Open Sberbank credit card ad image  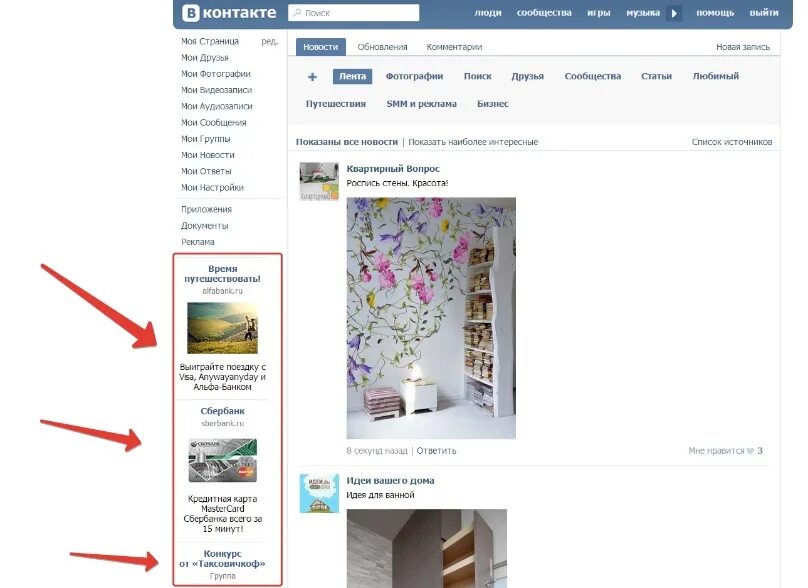point(223,460)
